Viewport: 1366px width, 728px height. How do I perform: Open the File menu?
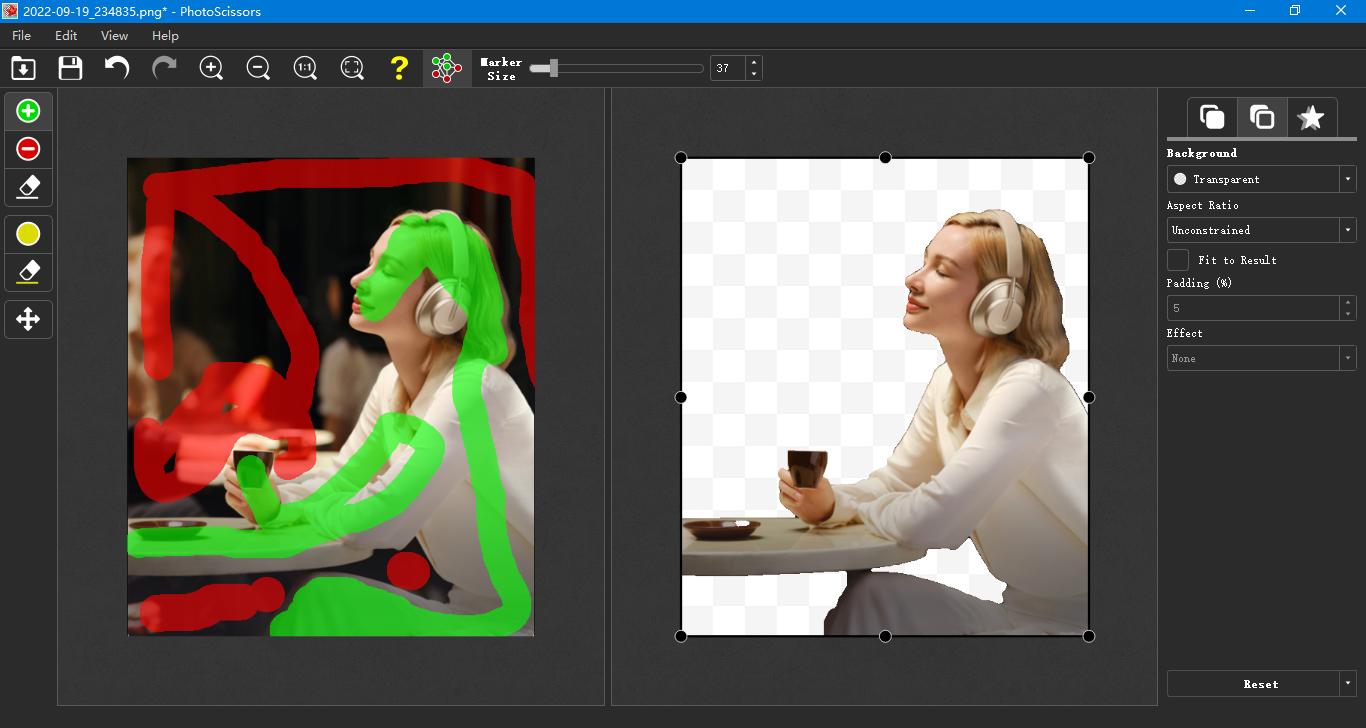[x=20, y=35]
